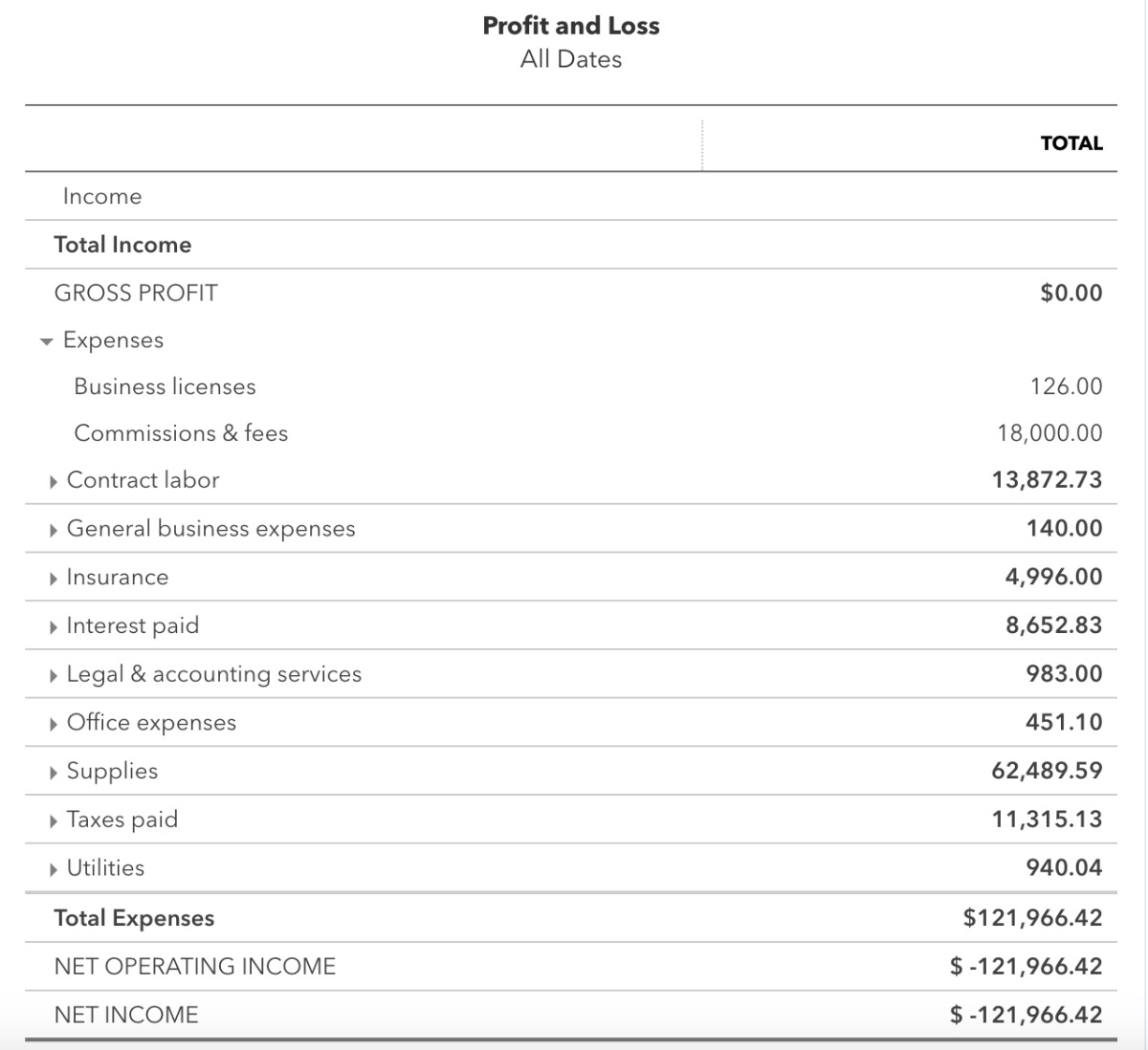
Task: Click the Contract labor amount 13,872.73
Action: click(x=1047, y=480)
